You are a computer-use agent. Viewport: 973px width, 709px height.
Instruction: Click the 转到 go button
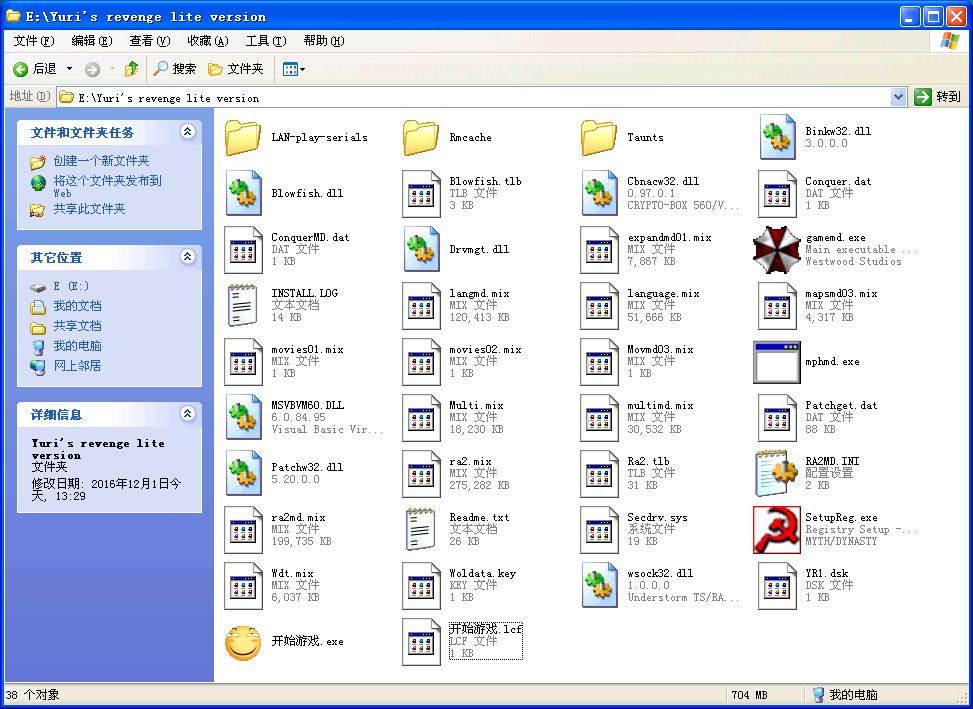coord(937,97)
